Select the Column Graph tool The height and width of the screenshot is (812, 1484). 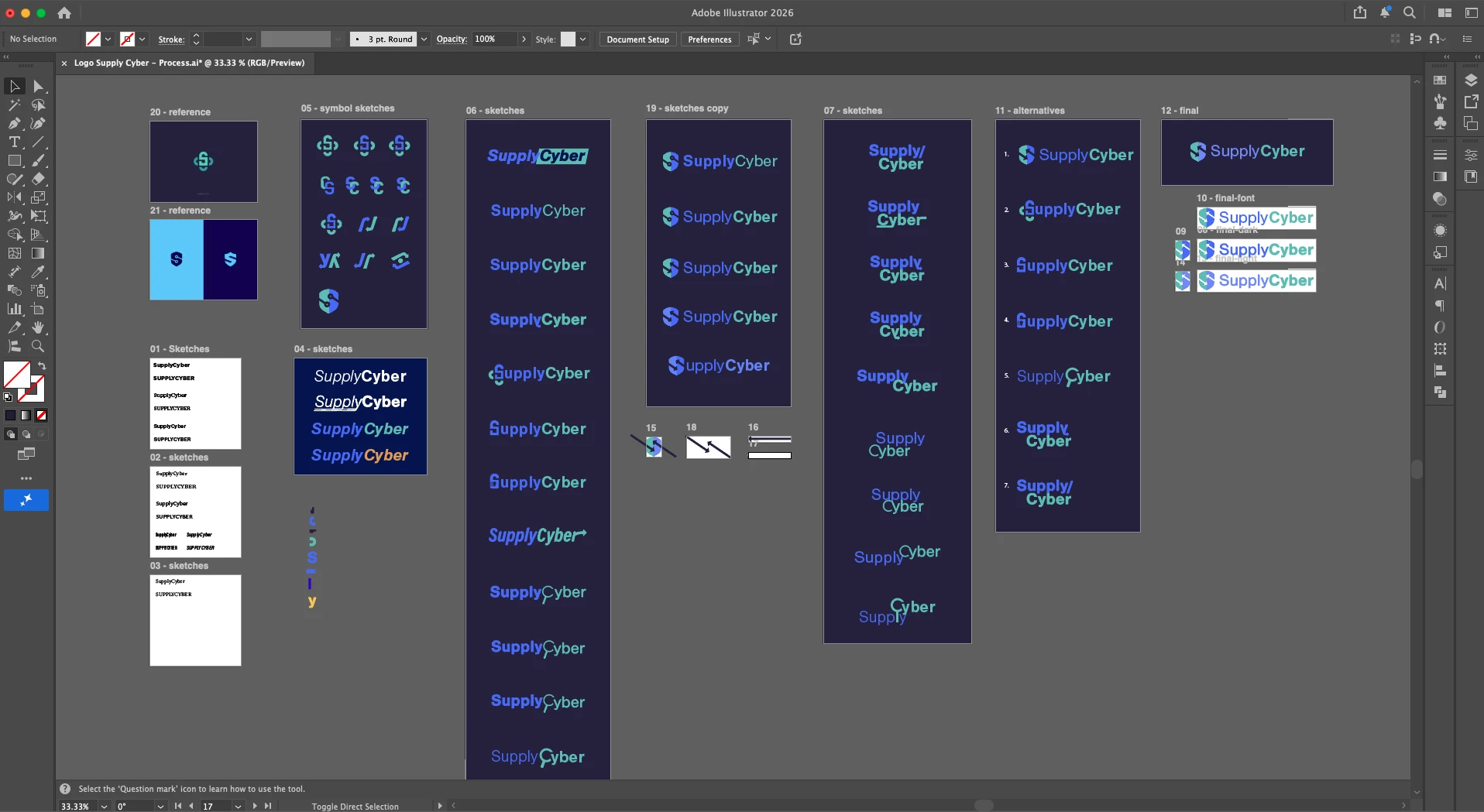[14, 309]
